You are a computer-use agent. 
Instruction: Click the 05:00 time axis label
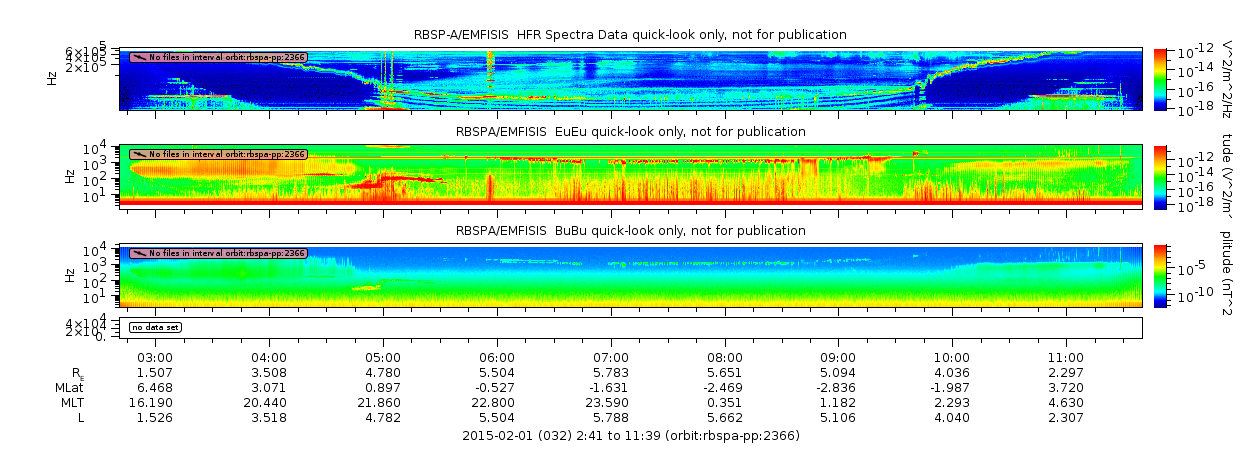383,358
